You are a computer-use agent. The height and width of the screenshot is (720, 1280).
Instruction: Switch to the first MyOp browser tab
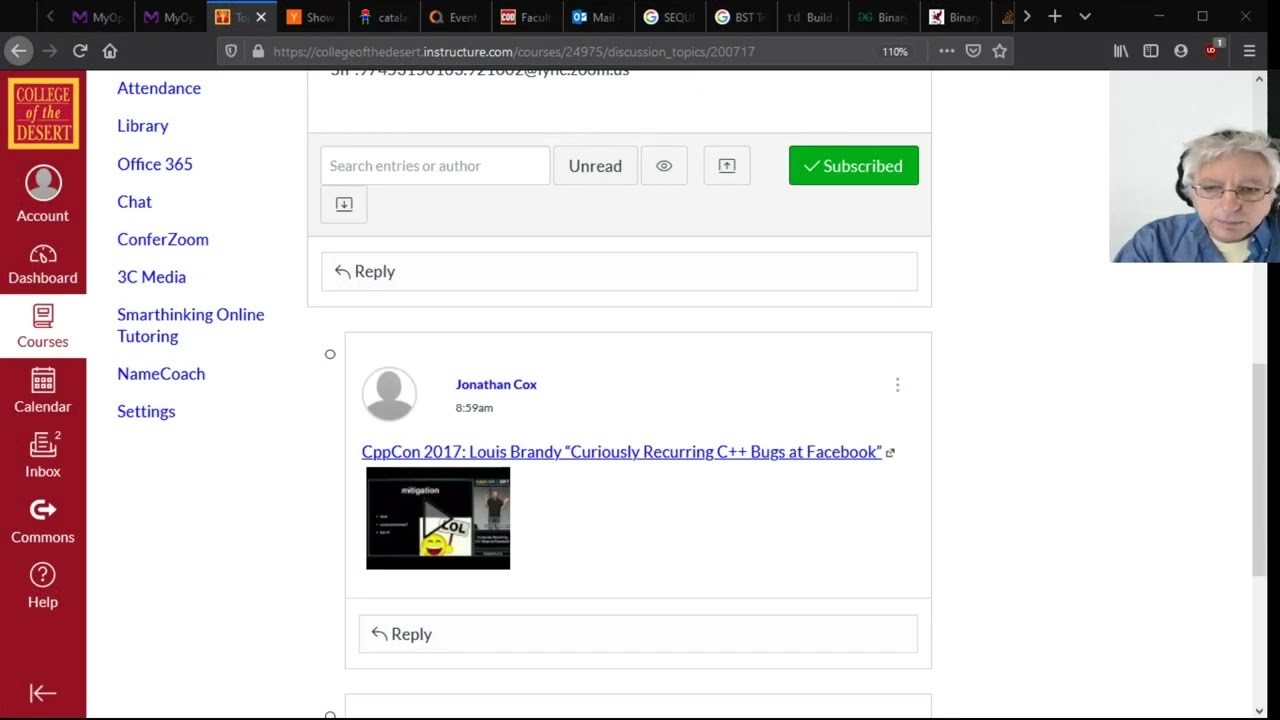97,17
